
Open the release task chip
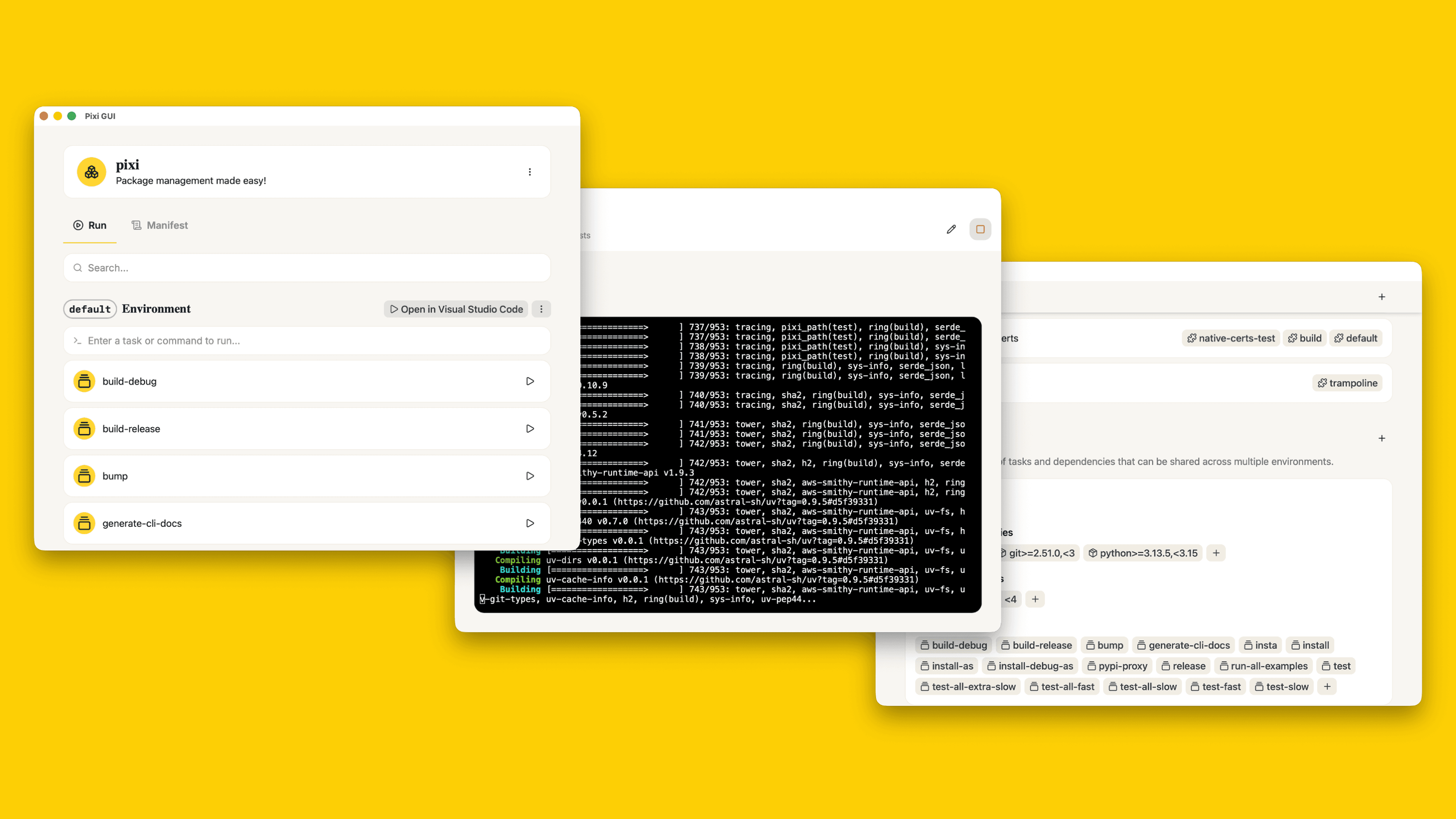click(1183, 666)
